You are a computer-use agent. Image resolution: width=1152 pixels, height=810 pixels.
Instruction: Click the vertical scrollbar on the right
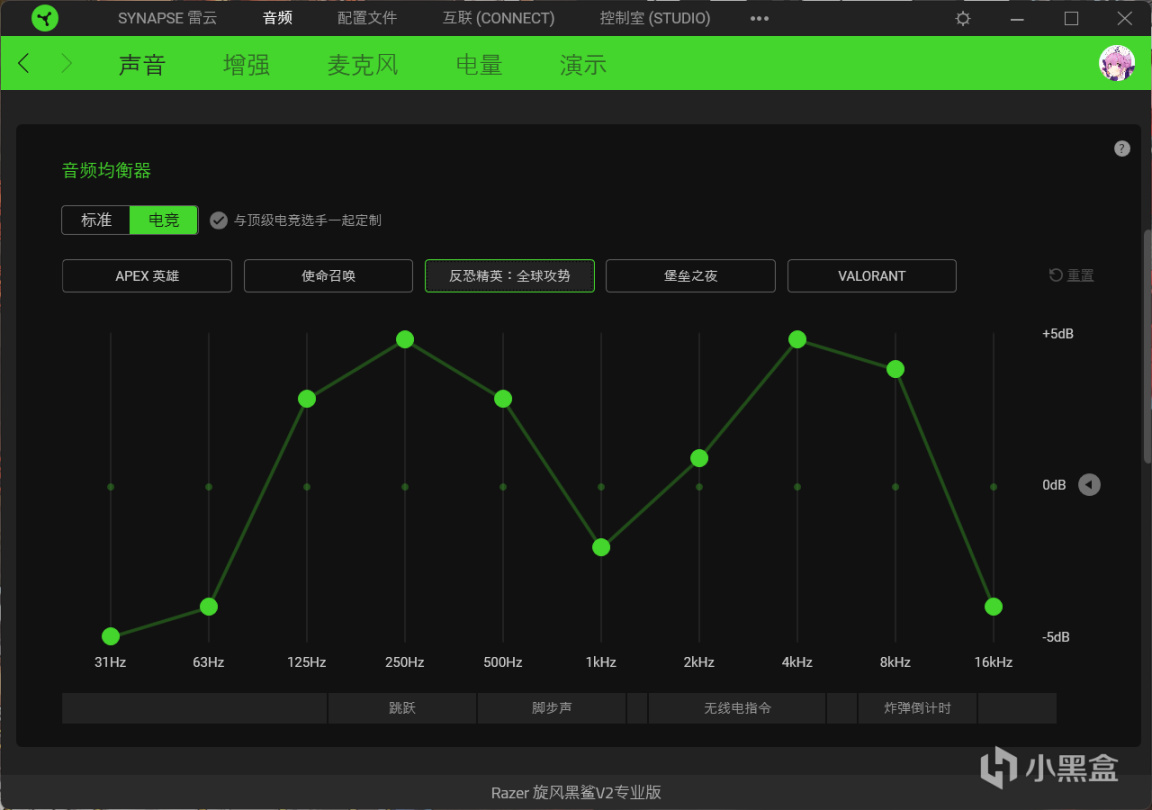pyautogui.click(x=1147, y=347)
